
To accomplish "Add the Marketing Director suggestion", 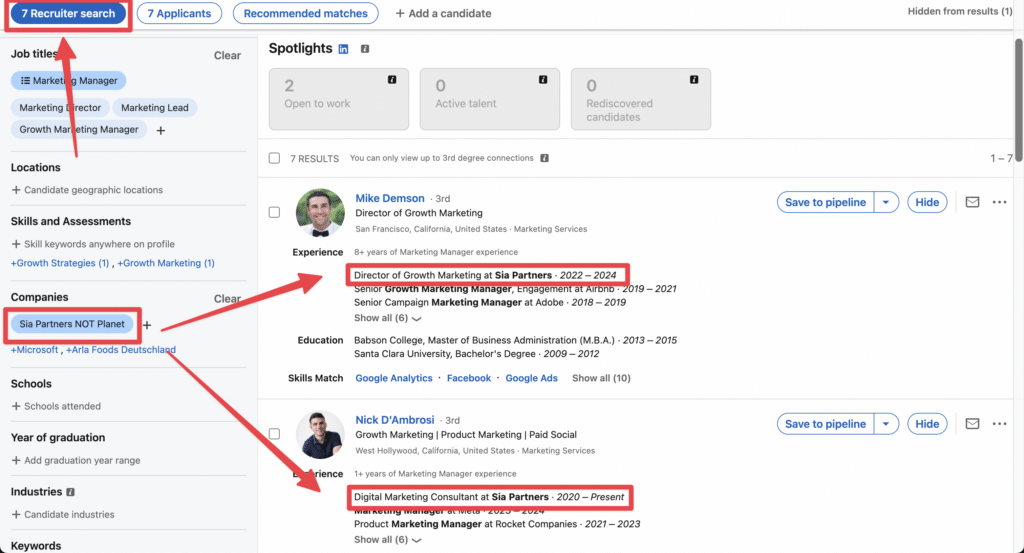I will pyautogui.click(x=60, y=108).
